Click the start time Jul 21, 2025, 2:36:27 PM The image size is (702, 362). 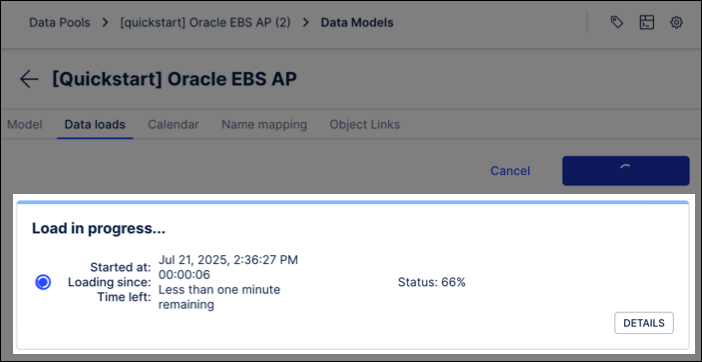pyautogui.click(x=228, y=260)
